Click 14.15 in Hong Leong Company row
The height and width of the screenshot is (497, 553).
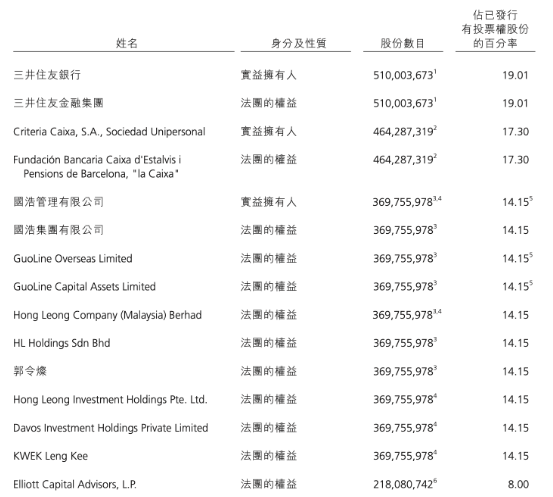click(x=516, y=315)
